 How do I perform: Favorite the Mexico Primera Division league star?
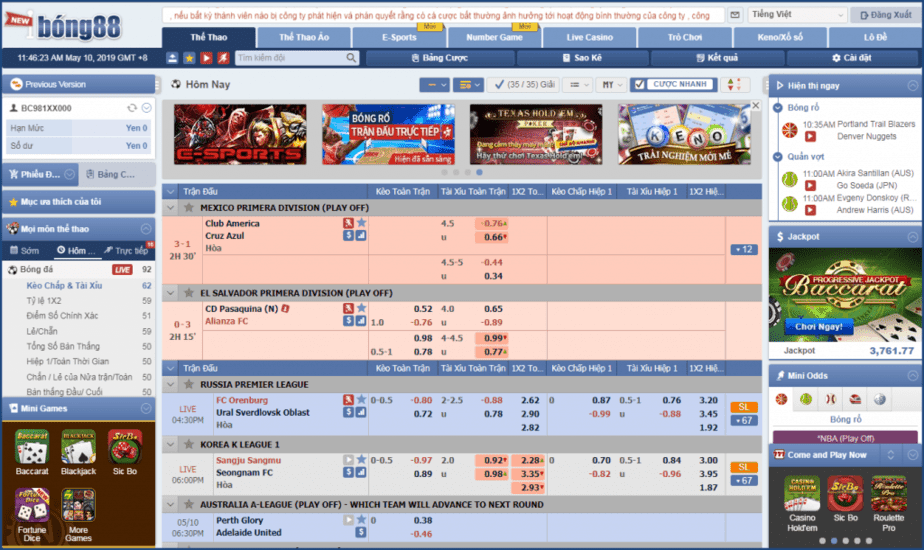pos(189,208)
